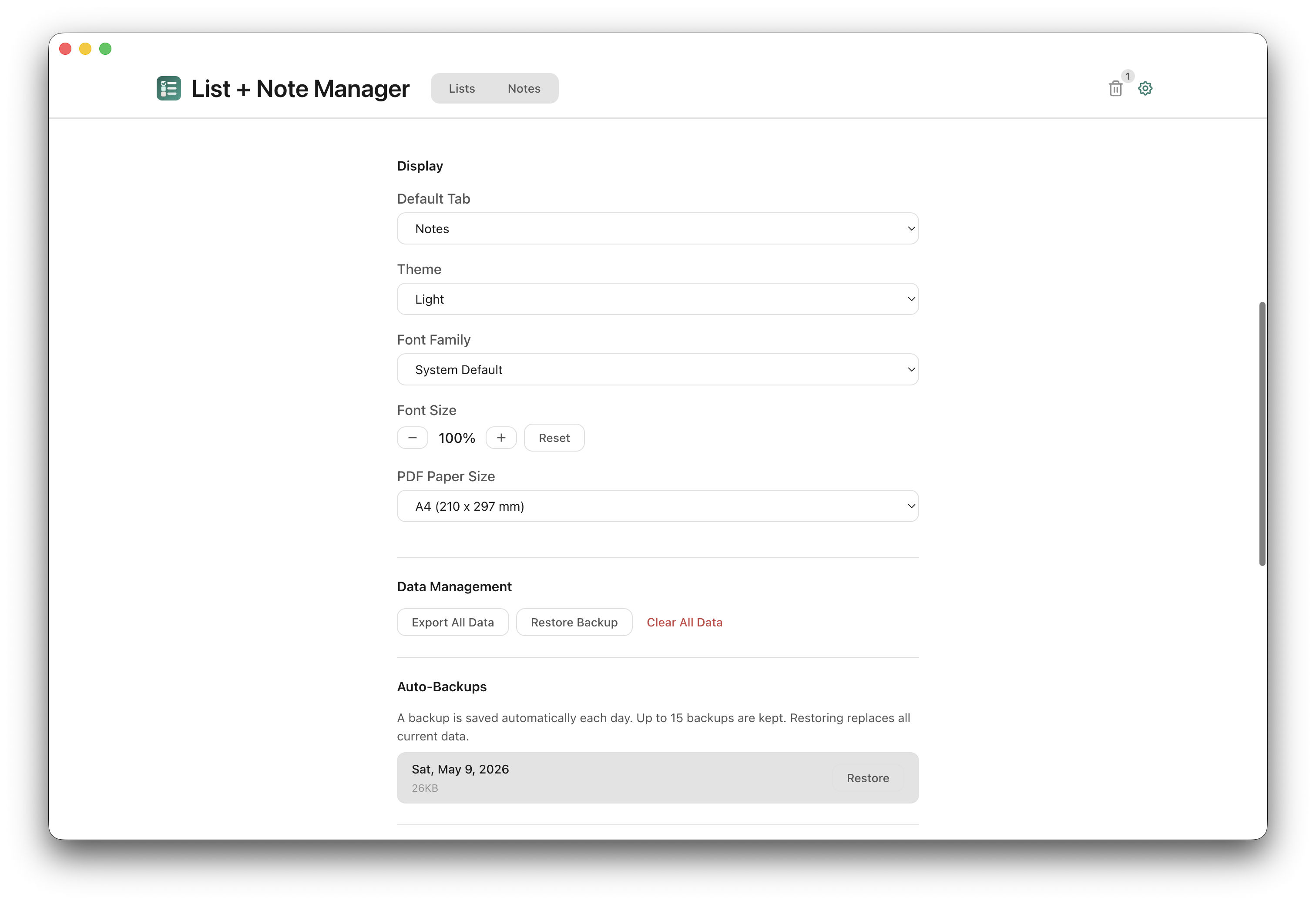Click the vertical scrollbar thumb
The height and width of the screenshot is (904, 1316).
(x=1262, y=433)
